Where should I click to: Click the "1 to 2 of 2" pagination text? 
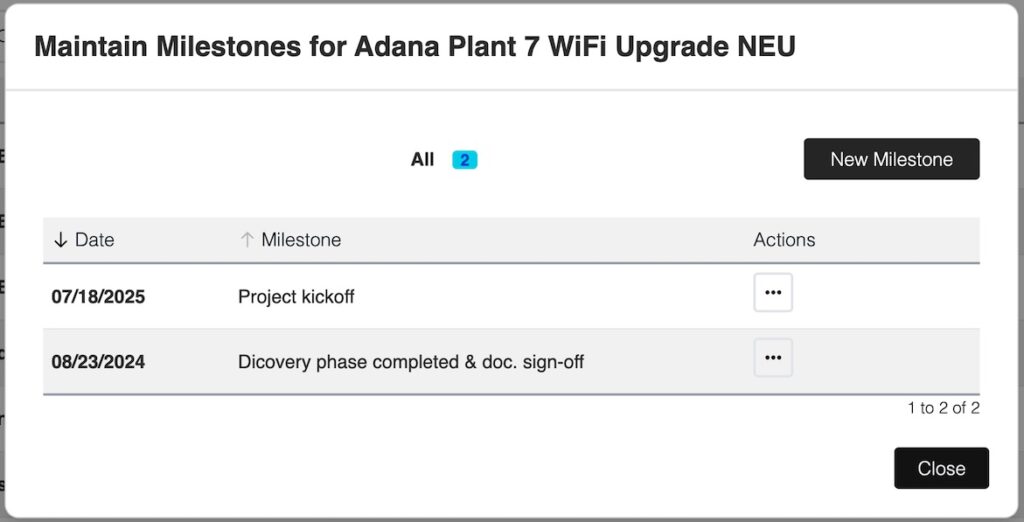point(943,408)
